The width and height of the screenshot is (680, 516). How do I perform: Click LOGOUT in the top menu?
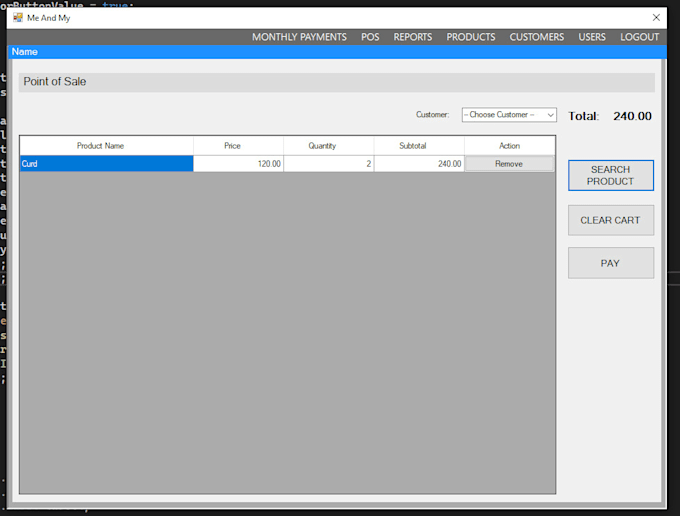point(639,37)
